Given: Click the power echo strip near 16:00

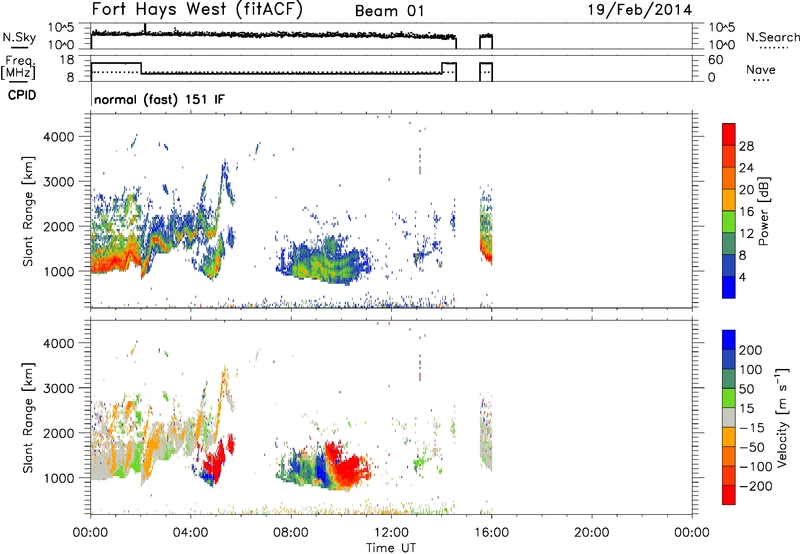Looking at the screenshot, I should (486, 226).
